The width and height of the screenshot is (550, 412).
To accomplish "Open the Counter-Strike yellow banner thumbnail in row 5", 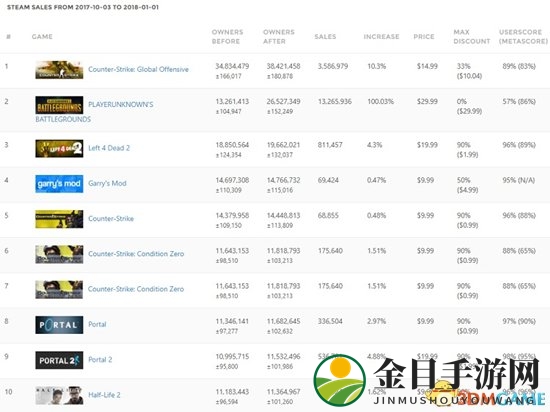I will 59,219.
